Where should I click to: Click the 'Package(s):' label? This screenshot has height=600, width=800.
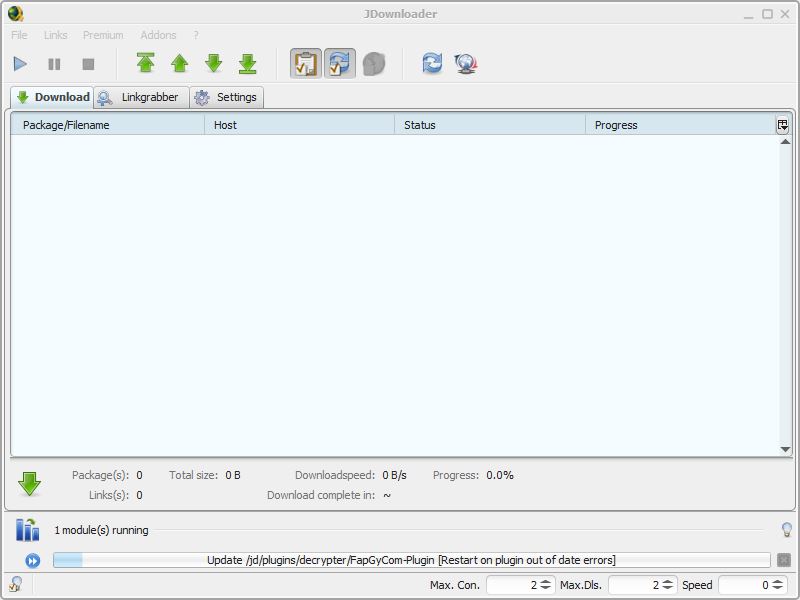tap(101, 476)
